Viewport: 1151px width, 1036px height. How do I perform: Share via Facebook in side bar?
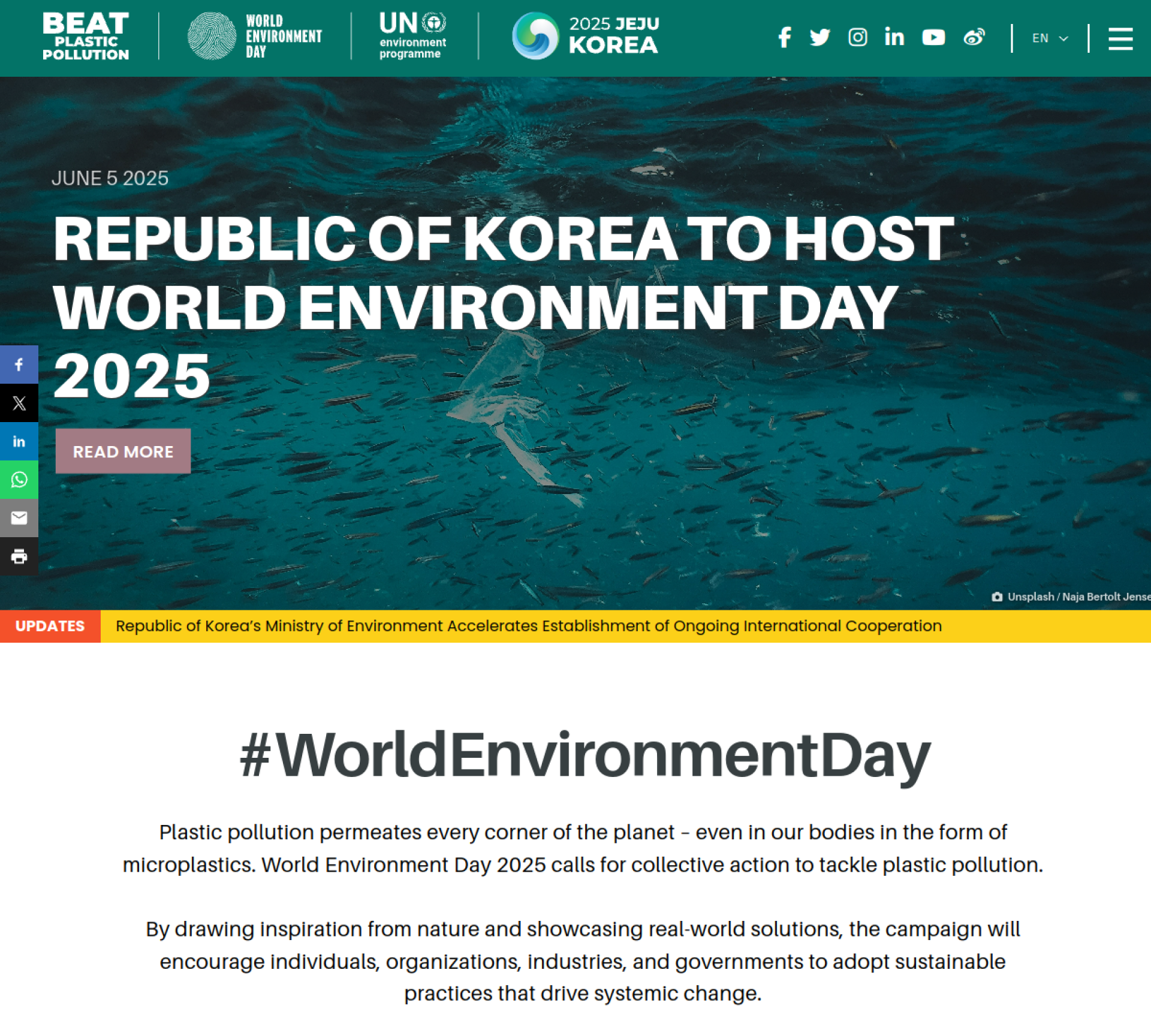[19, 365]
